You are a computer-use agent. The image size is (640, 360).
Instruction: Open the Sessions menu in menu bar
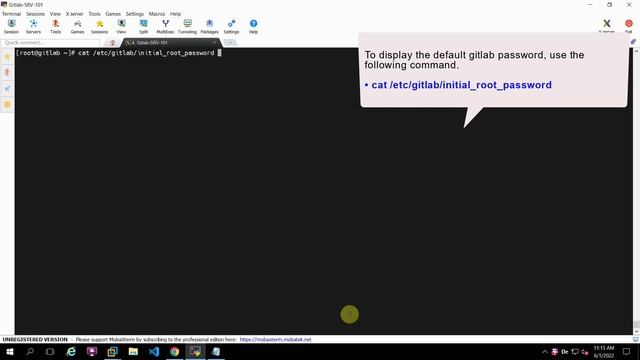pos(36,14)
